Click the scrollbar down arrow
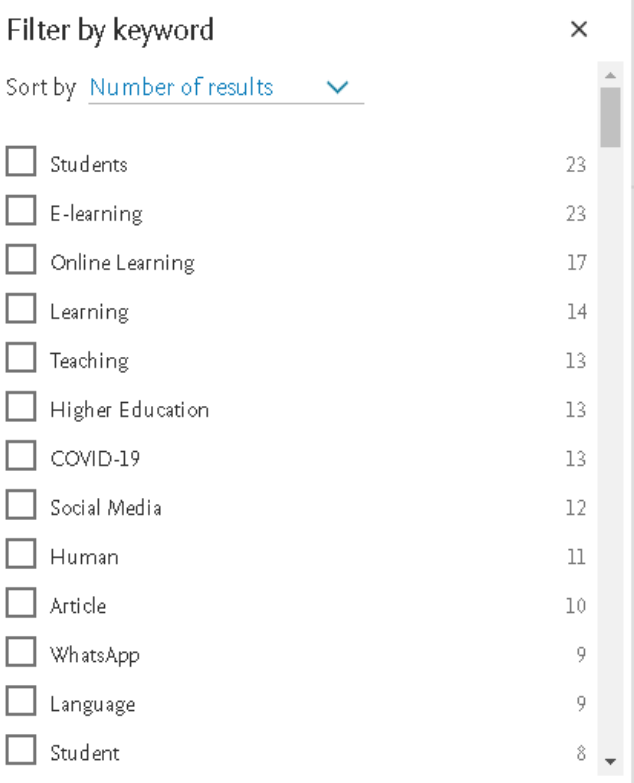634x783 pixels. coord(611,762)
